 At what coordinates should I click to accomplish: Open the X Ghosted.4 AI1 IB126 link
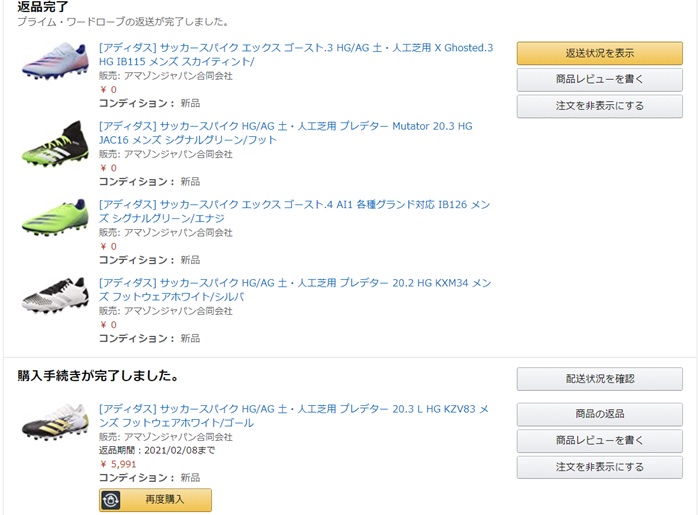[x=293, y=211]
